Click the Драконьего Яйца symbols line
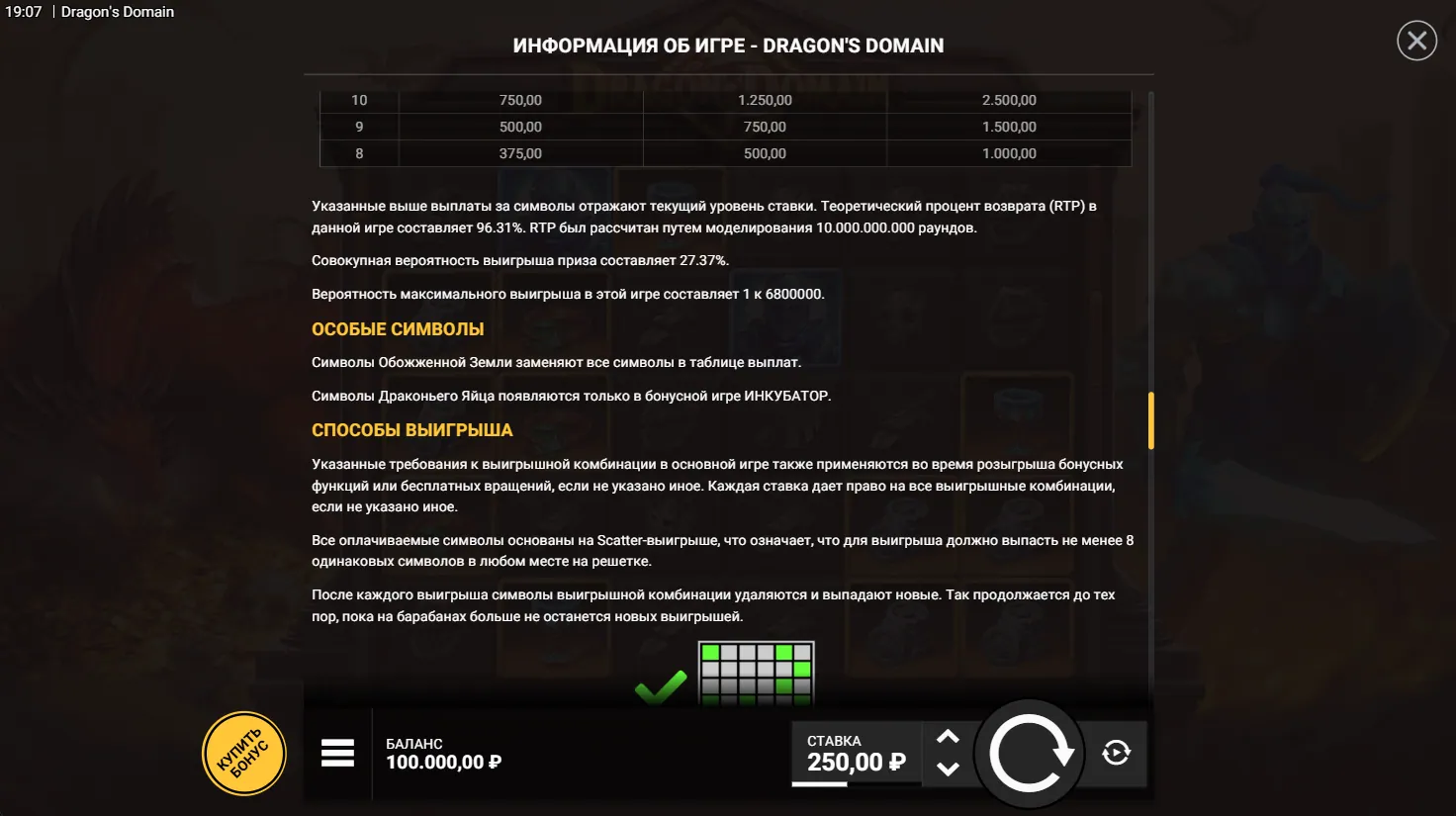Screen dimensions: 1456x816 pos(571,396)
